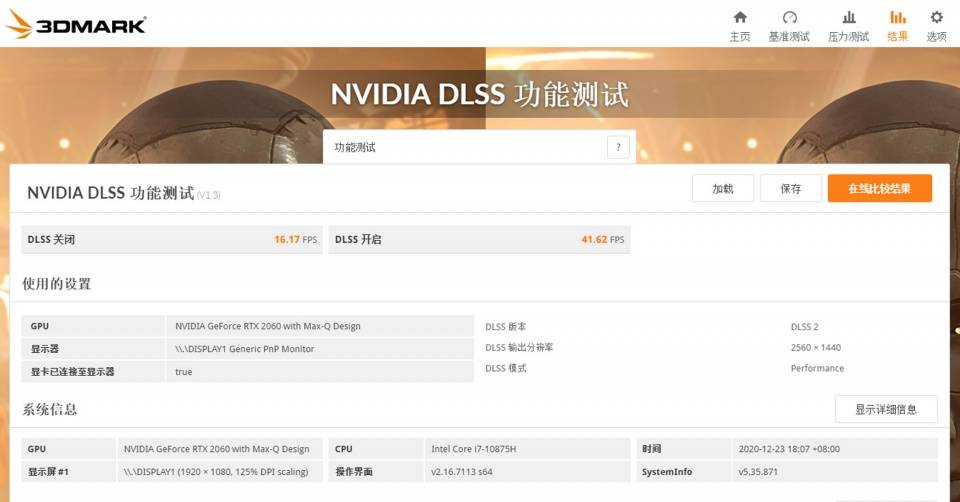Image resolution: width=960 pixels, height=502 pixels.
Task: Click orange 在线比较结果 button
Action: 879,188
